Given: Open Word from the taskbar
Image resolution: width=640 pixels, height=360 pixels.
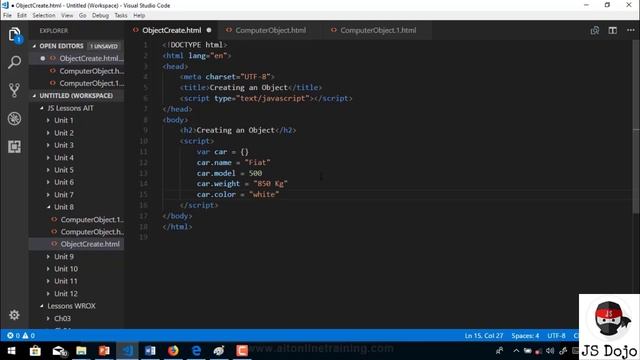Looking at the screenshot, I should pyautogui.click(x=150, y=351).
